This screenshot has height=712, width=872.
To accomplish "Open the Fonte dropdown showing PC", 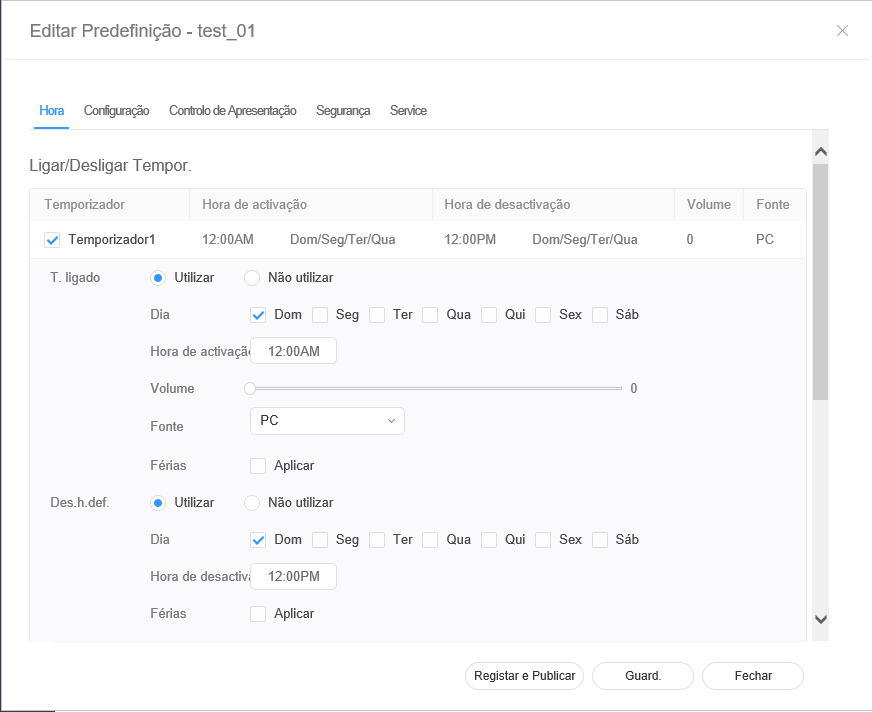I will click(327, 421).
